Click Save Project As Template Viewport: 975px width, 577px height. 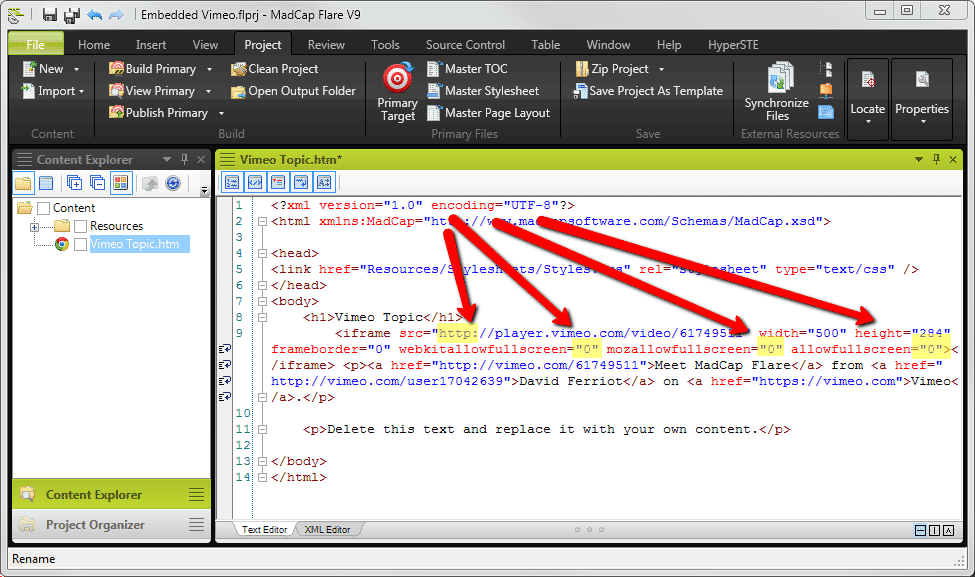pyautogui.click(x=648, y=91)
